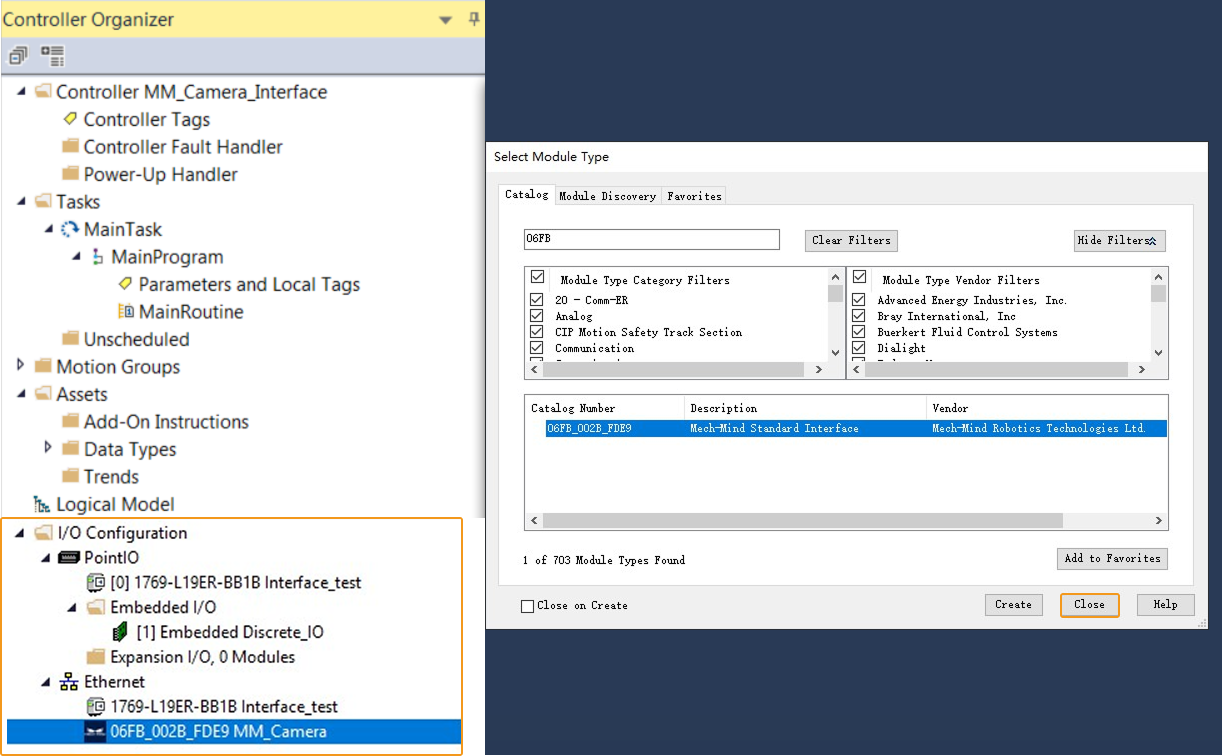Switch to the Module Discovery tab
Screen dimensions: 1222x756
coord(607,196)
